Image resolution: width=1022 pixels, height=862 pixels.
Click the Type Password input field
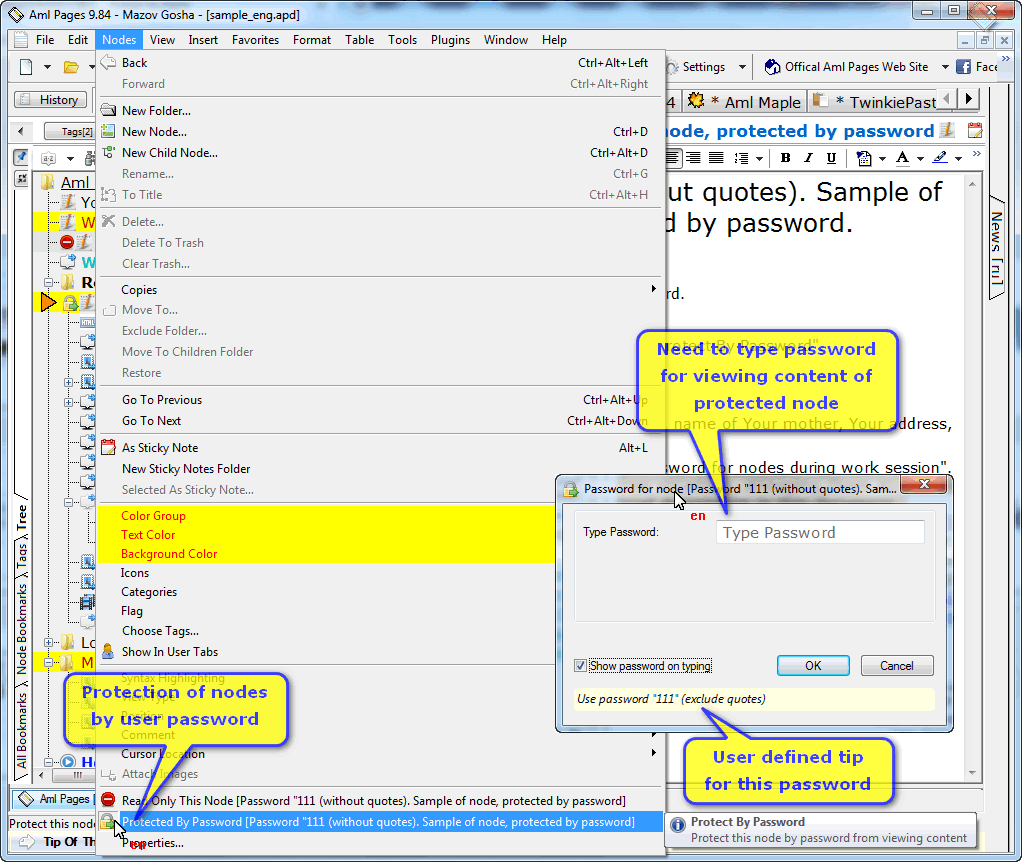tap(820, 532)
